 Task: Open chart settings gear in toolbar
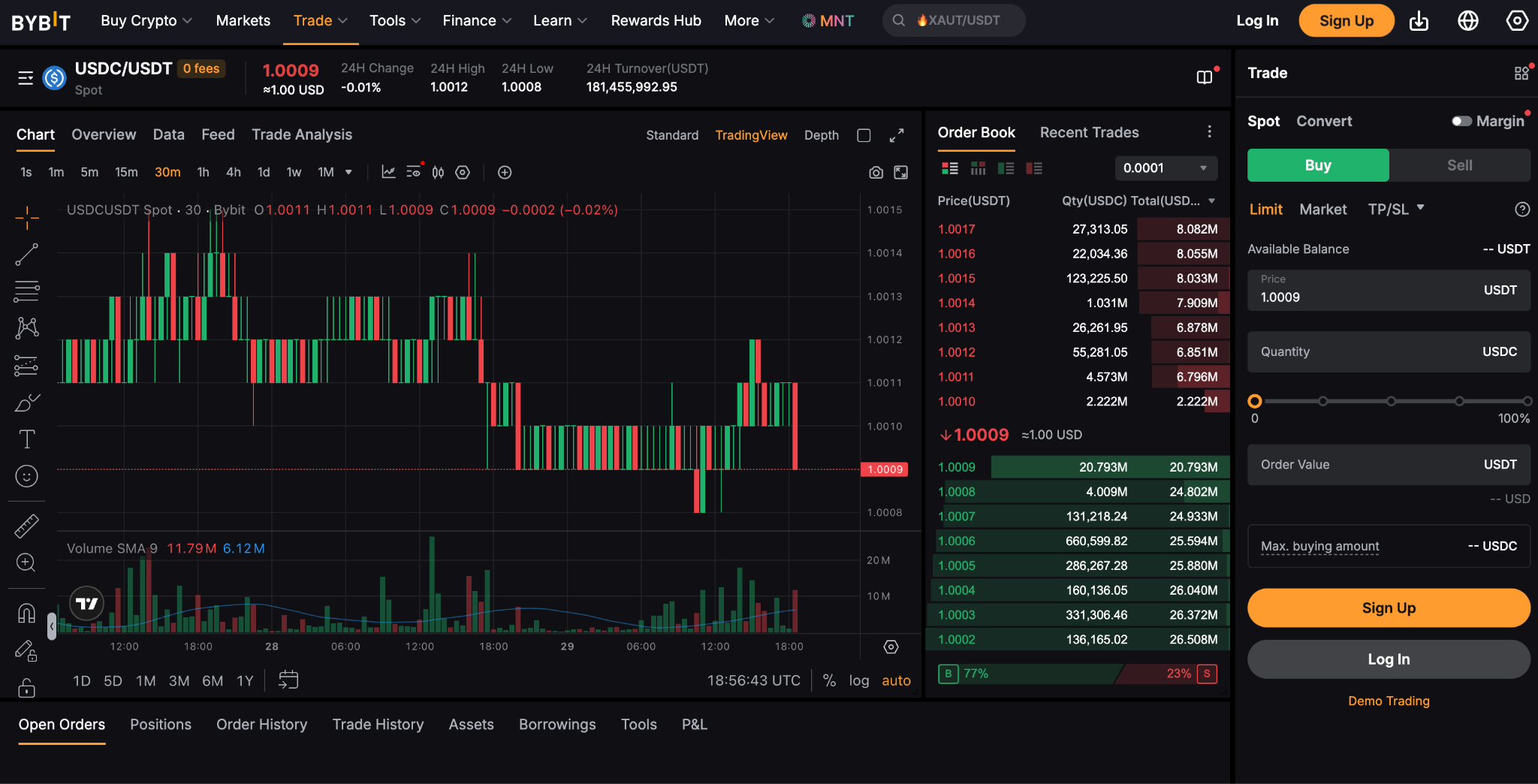[463, 172]
